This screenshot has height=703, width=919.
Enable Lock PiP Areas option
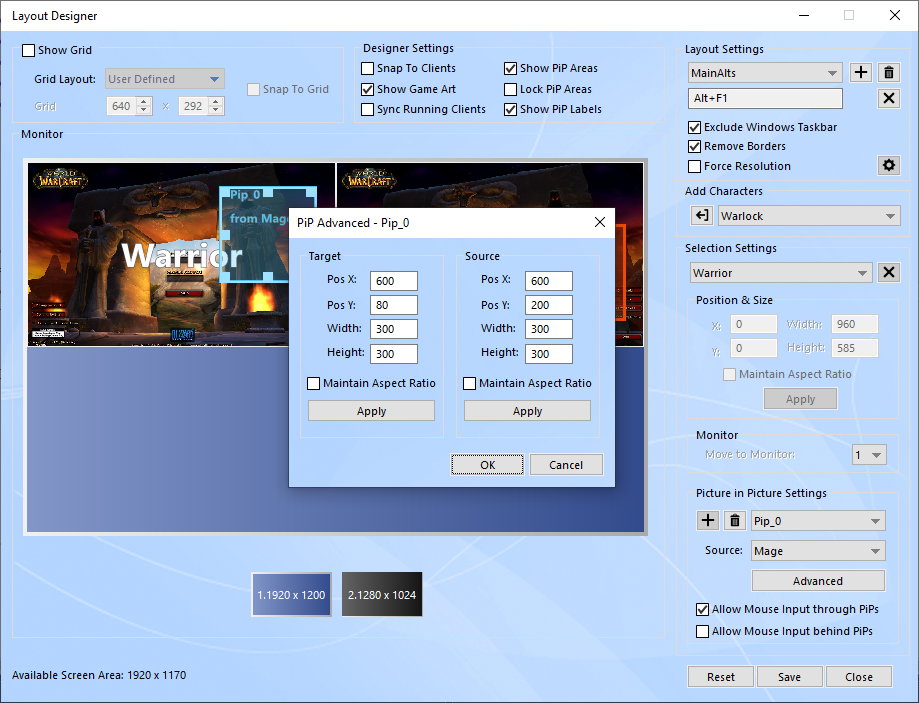(x=511, y=89)
